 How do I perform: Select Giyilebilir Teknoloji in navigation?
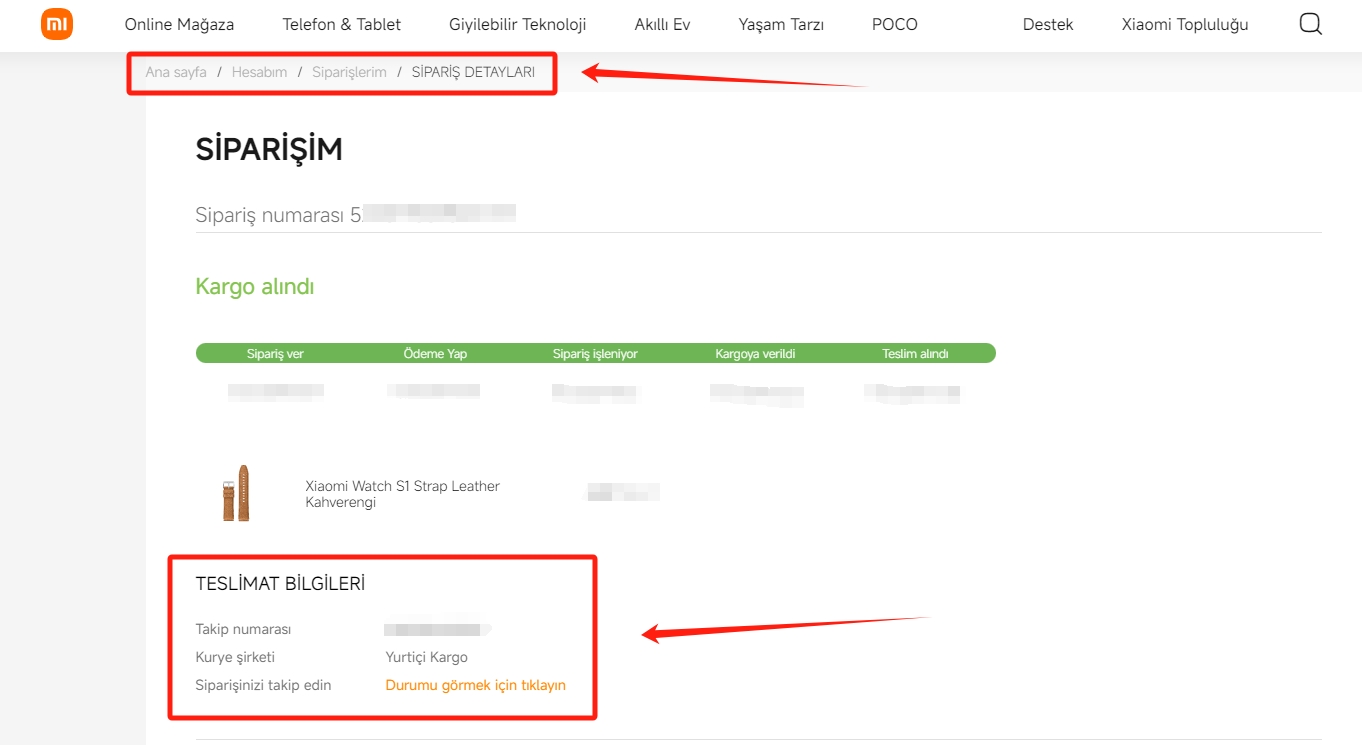coord(517,24)
